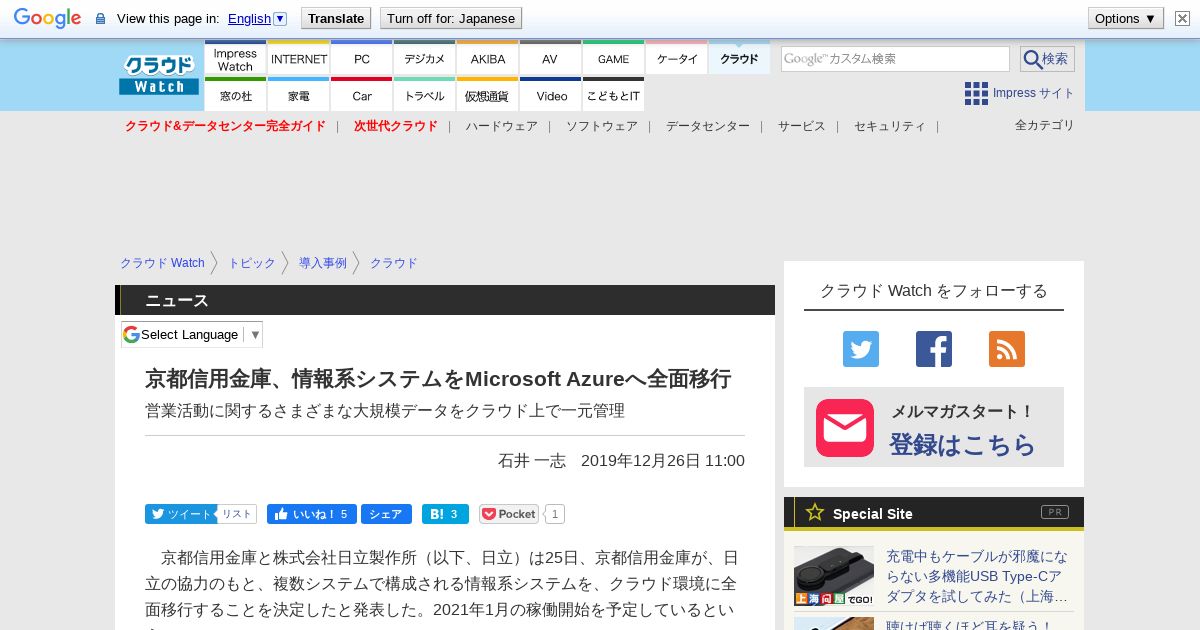Turn off translation for Japanese

451,18
